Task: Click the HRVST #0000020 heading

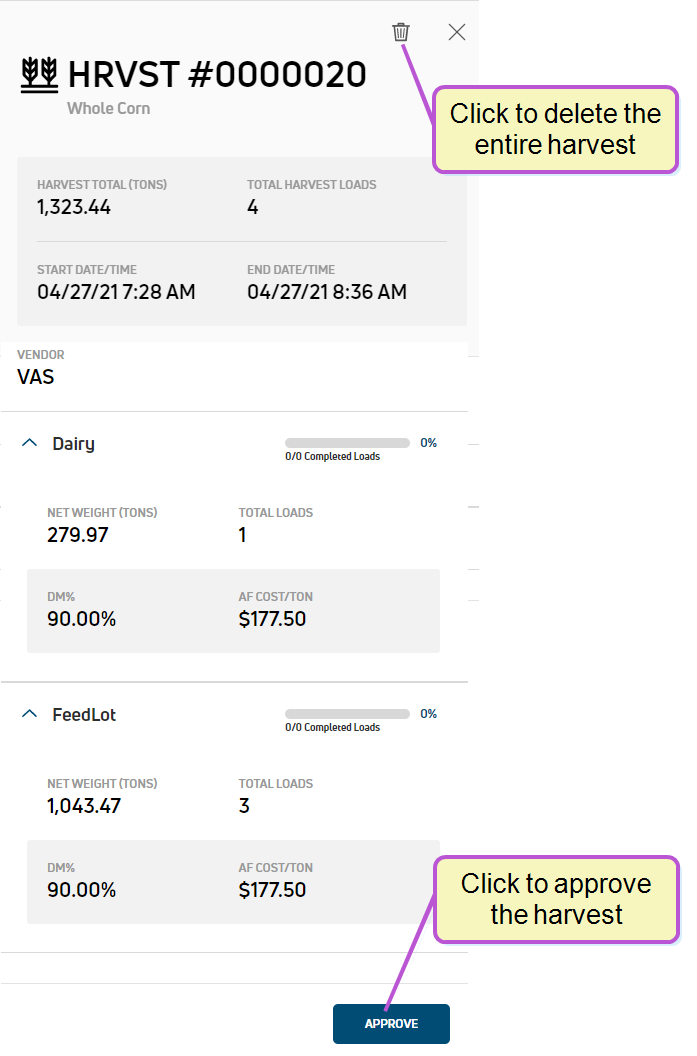Action: pyautogui.click(x=217, y=74)
